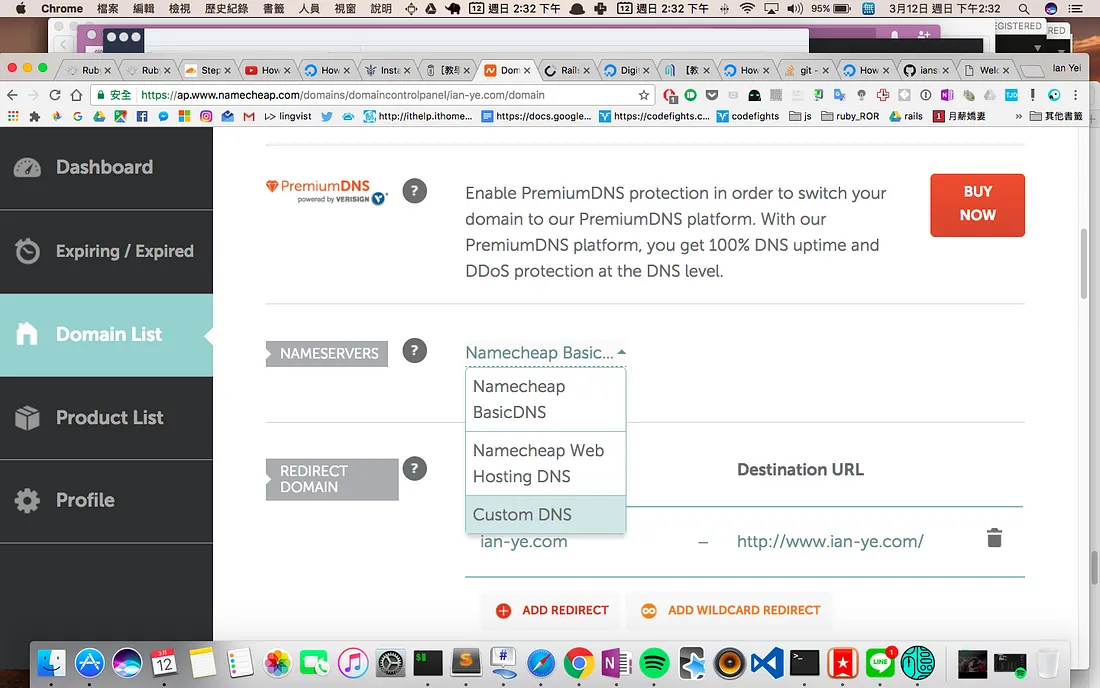The height and width of the screenshot is (688, 1100).
Task: Open the Chrome application menu
Action: [62, 8]
